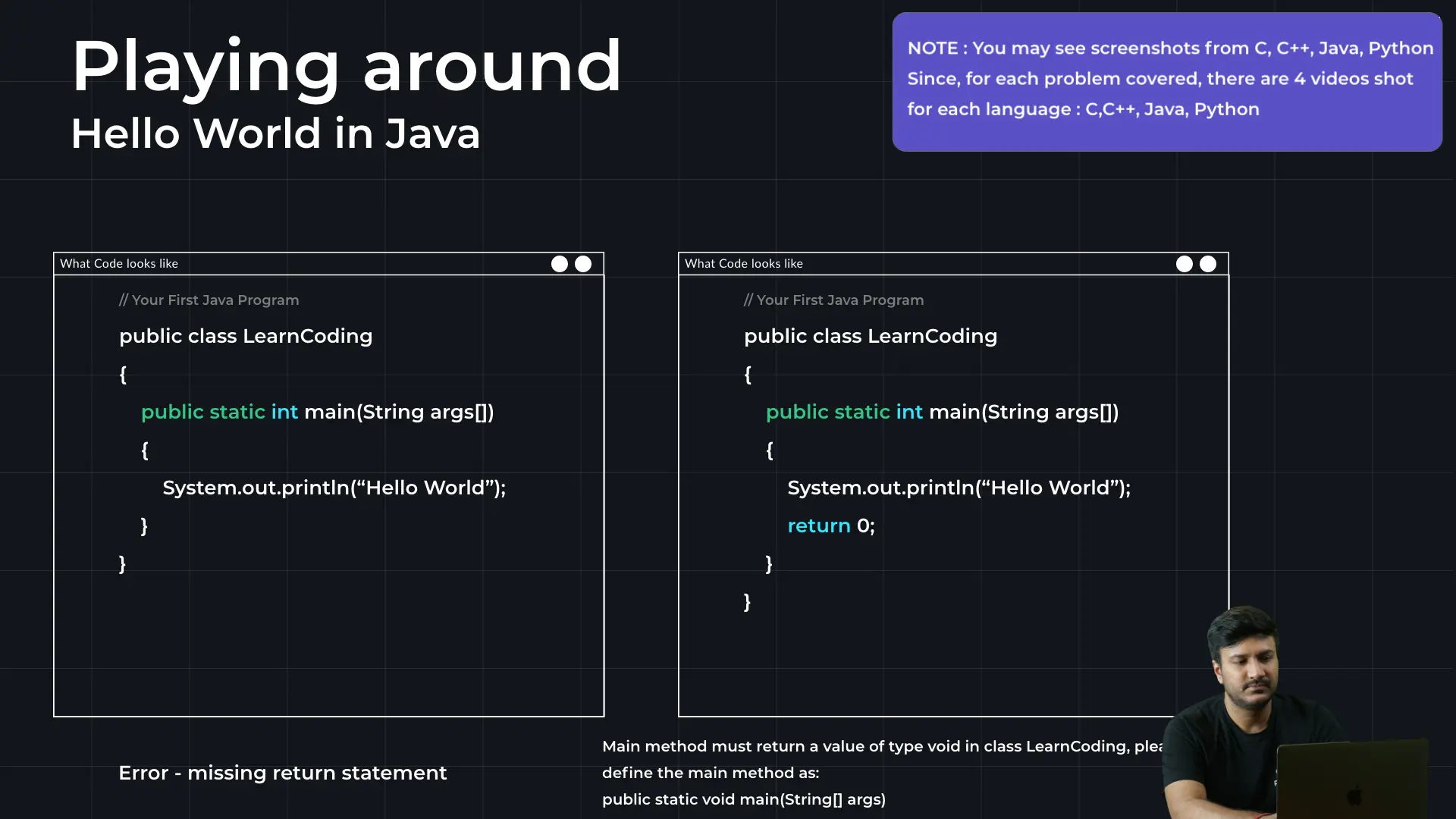Click the comment line in right code window
This screenshot has width=1456, height=819.
click(x=833, y=300)
